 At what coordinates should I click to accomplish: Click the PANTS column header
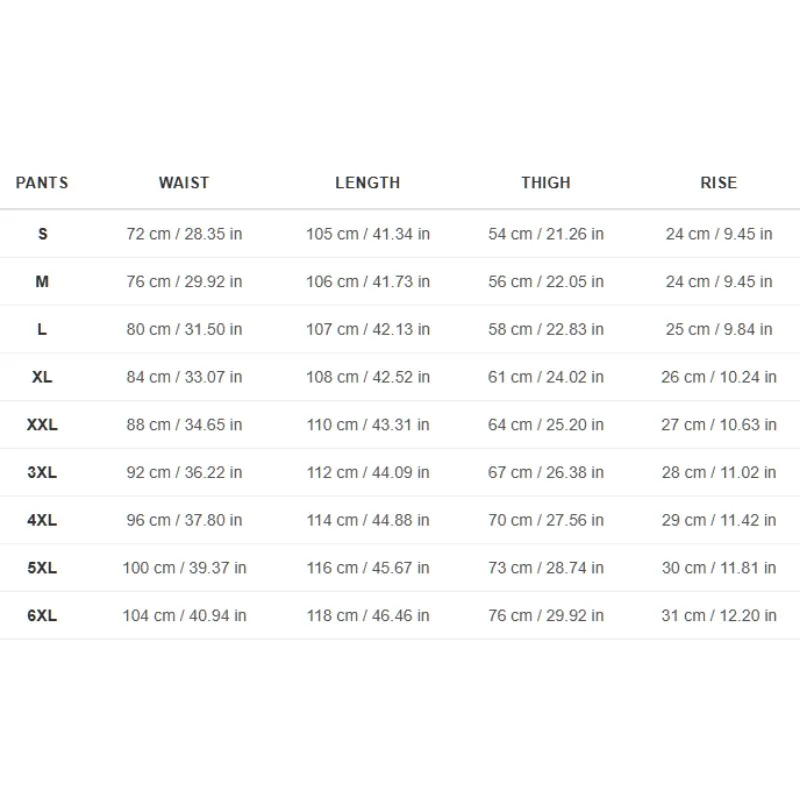(42, 183)
